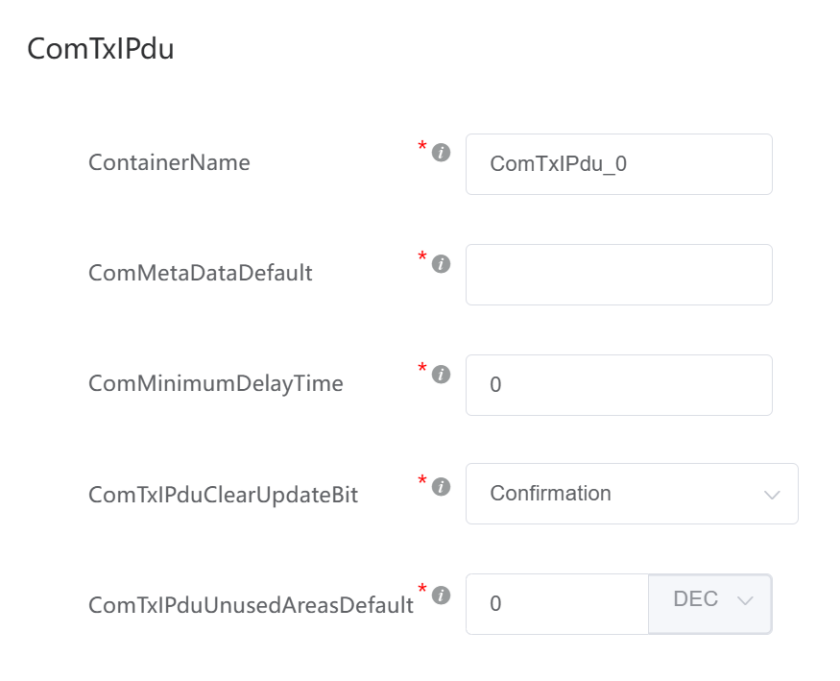Click the ComTxIPduClearUpdateBit label
840x681 pixels.
[x=223, y=495]
